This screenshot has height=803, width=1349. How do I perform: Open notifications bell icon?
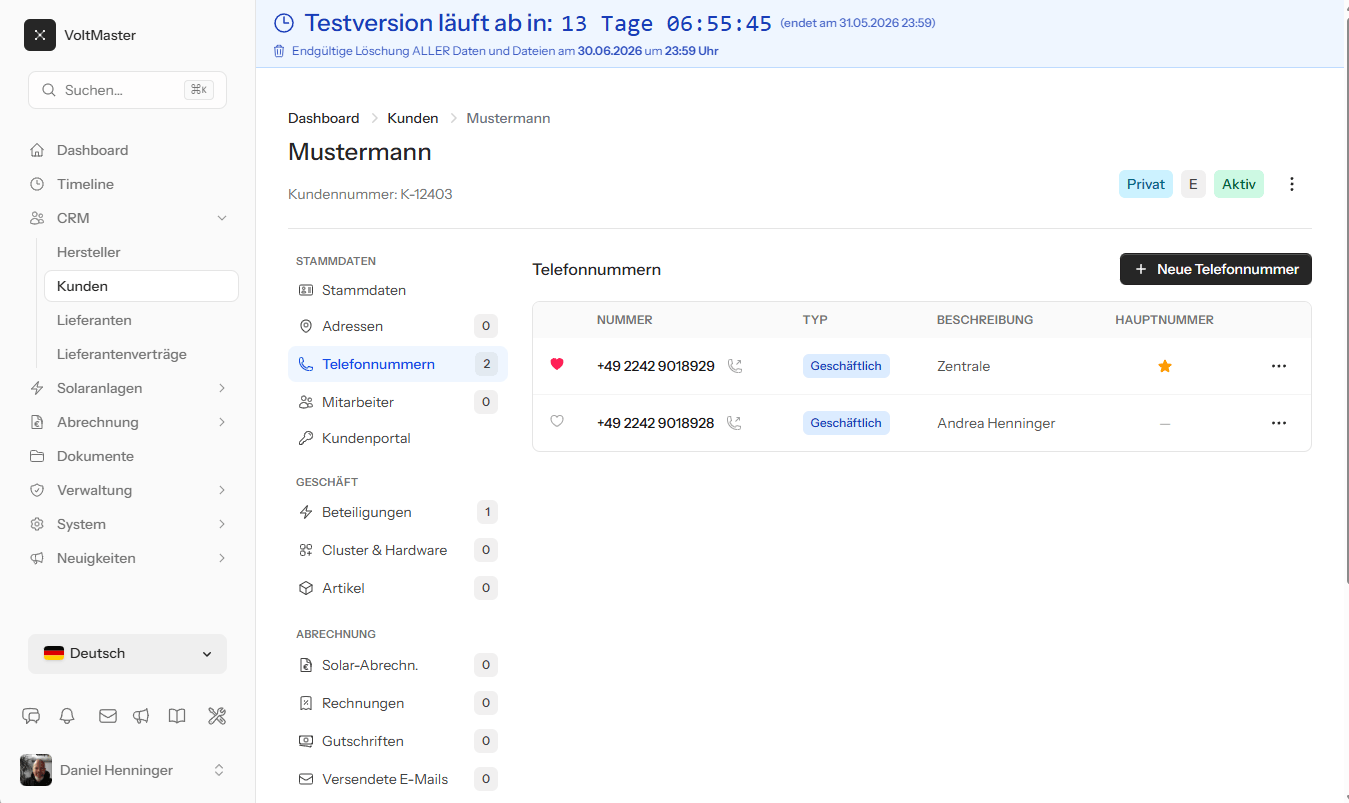[67, 716]
